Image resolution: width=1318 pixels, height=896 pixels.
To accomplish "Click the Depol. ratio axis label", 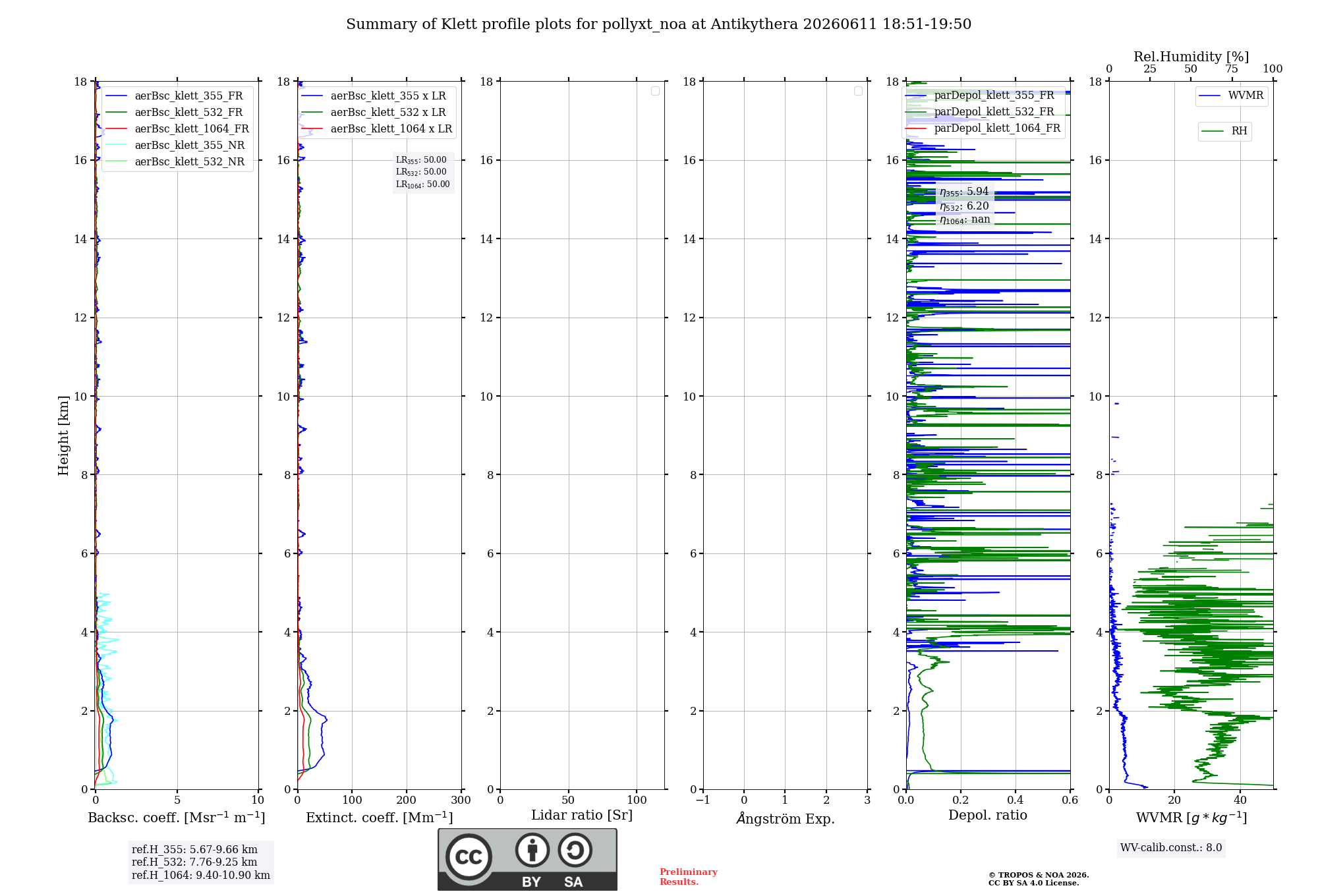I will click(988, 816).
